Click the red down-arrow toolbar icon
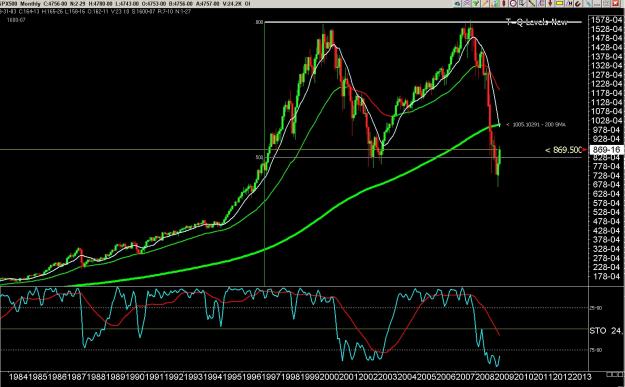Viewport: 625px width, 387px height. pyautogui.click(x=550, y=4)
